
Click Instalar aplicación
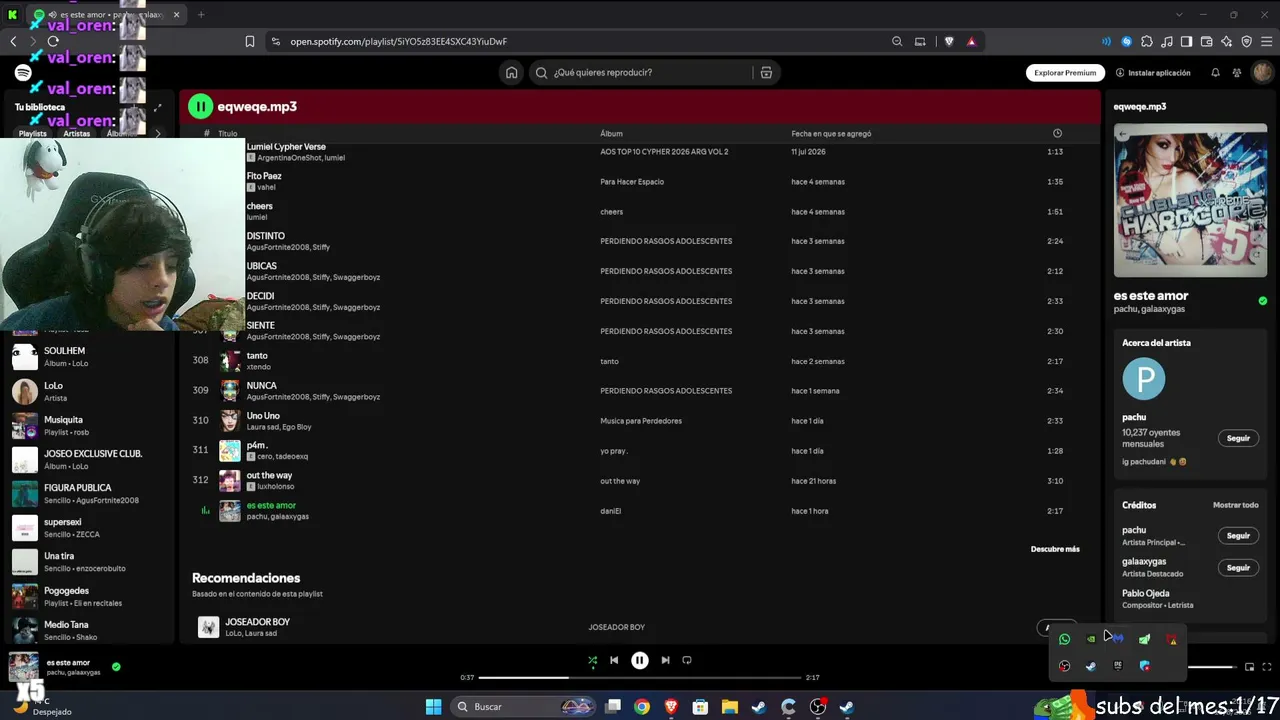point(1153,73)
